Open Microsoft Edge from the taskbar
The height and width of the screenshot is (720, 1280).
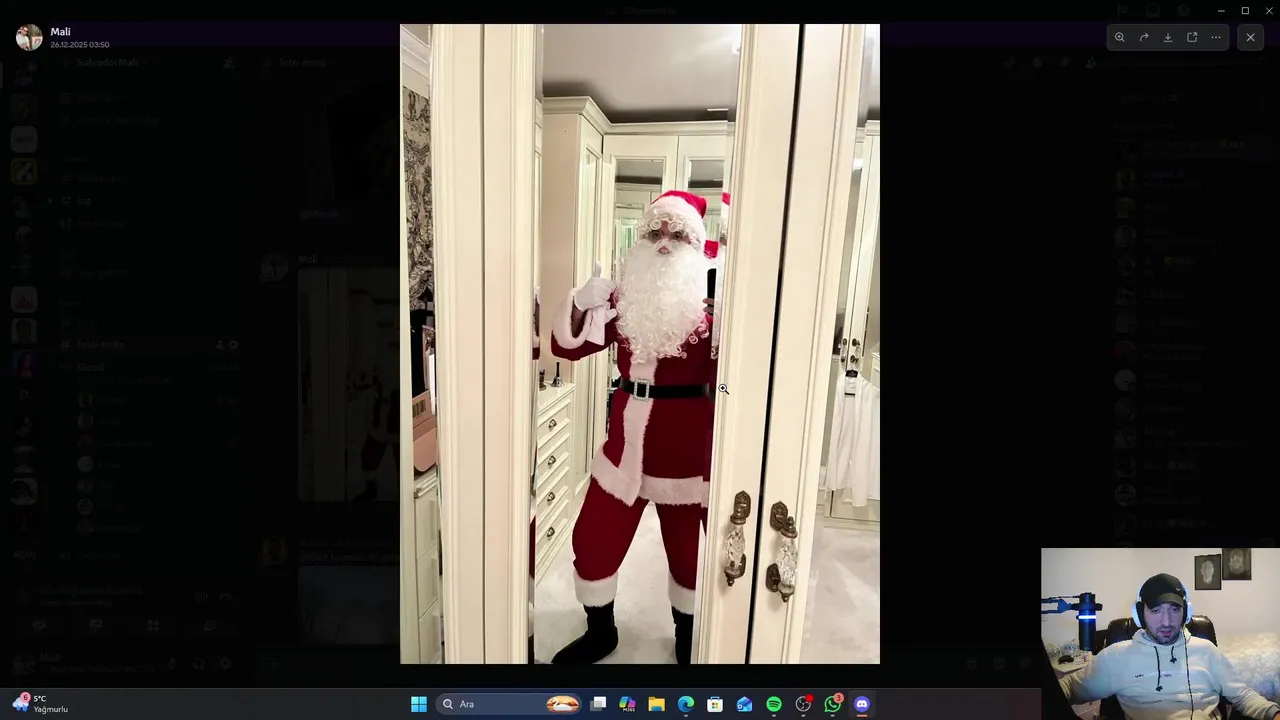click(686, 704)
